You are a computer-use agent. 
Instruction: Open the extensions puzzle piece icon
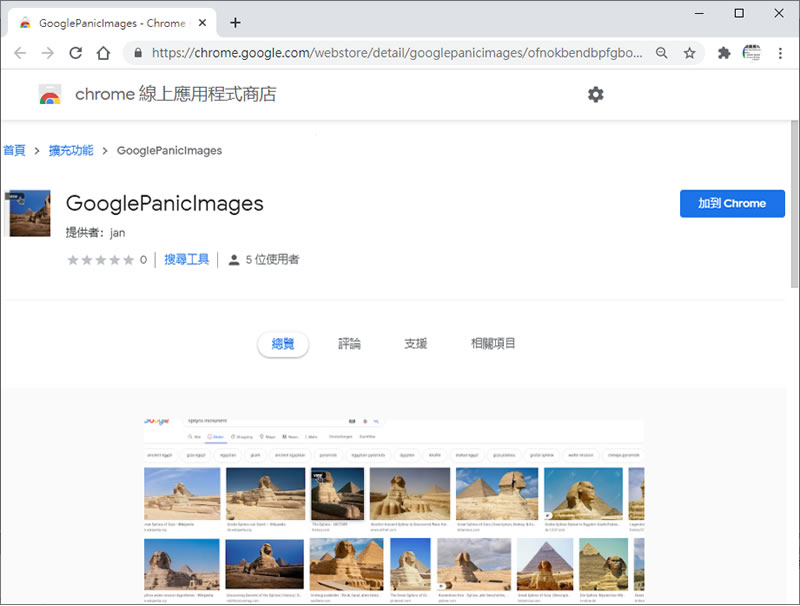[x=724, y=53]
